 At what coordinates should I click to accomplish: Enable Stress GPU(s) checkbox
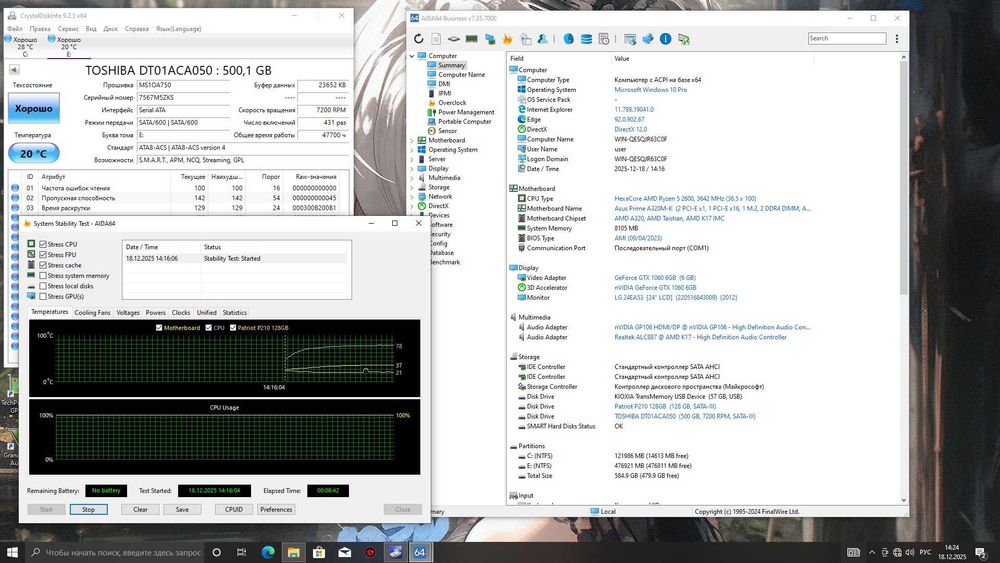pos(43,296)
